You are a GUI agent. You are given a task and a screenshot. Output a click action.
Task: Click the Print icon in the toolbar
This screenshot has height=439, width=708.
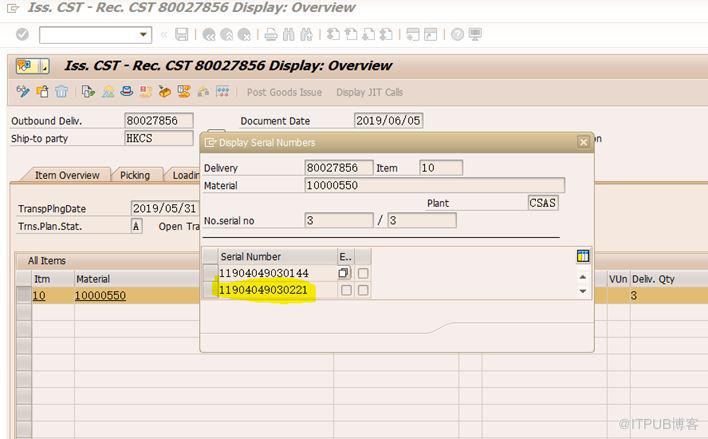click(270, 35)
